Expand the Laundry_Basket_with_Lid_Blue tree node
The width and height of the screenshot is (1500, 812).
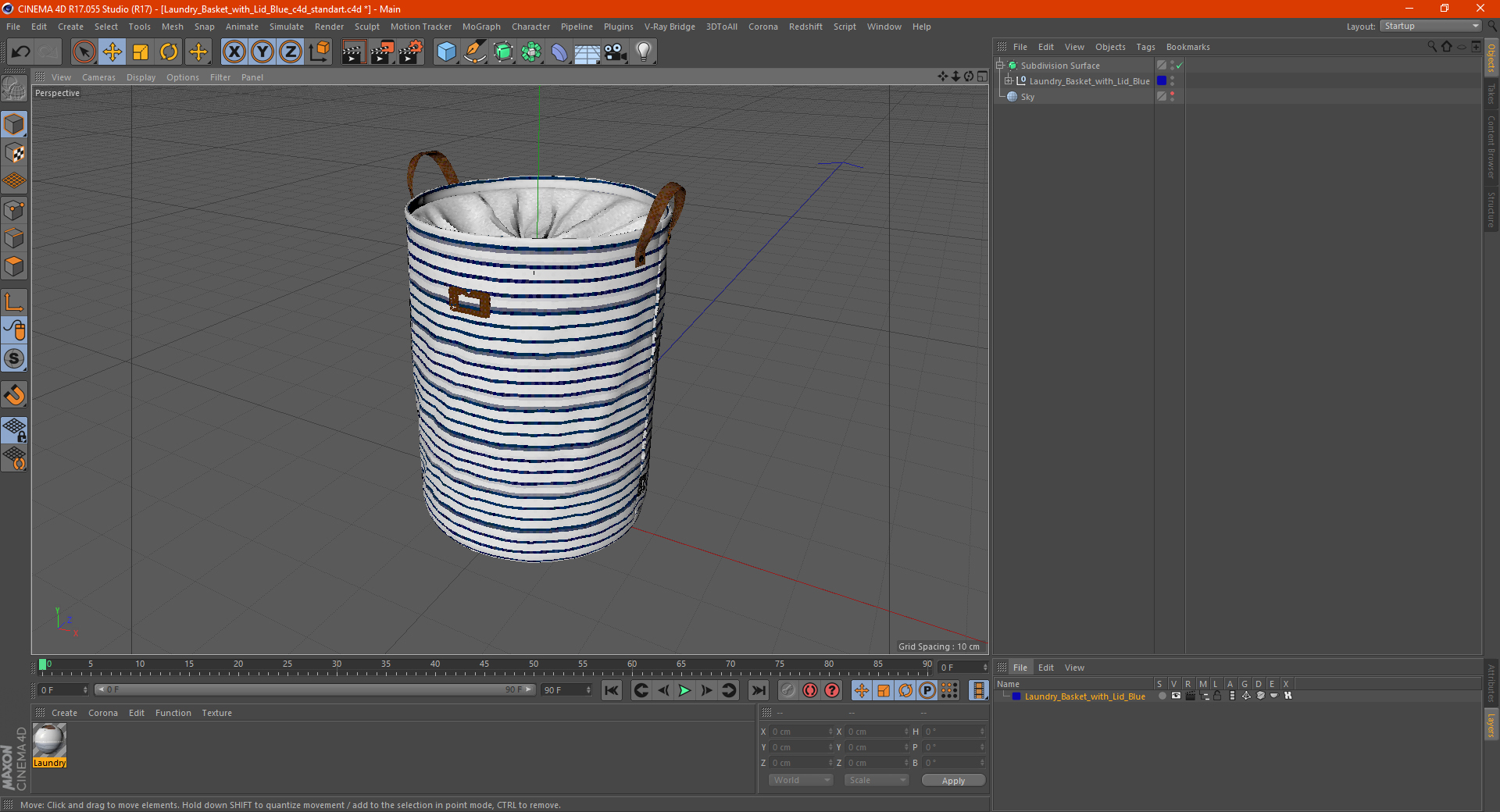(1009, 81)
